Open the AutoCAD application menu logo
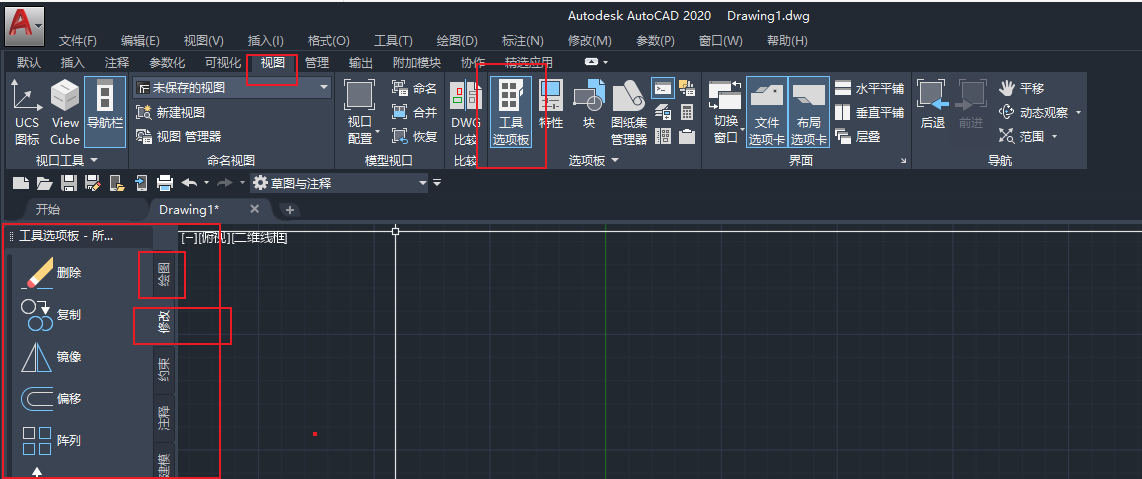Screen dimensions: 1142x479 coord(25,24)
